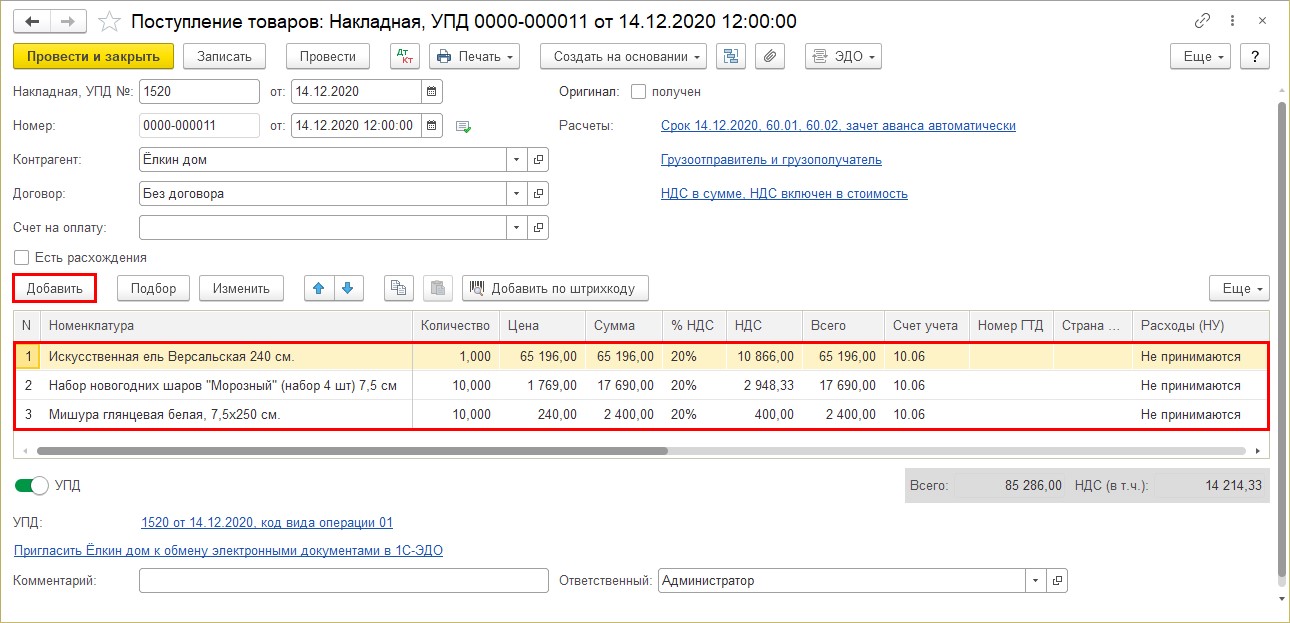
Task: Click Пригласить Ёлкин дом к обмену link
Action: (228, 550)
